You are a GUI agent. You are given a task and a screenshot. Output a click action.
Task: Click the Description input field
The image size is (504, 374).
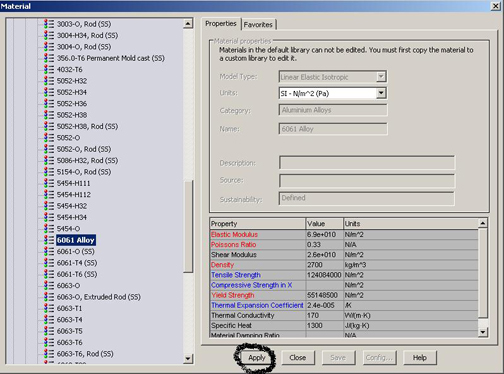coord(367,163)
